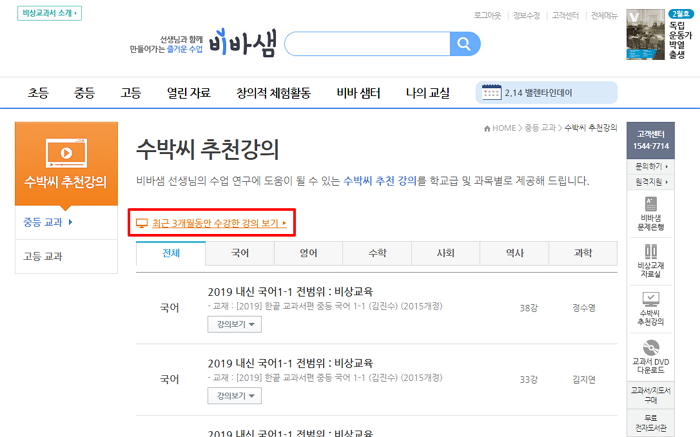Click 38강 lecture count
Screen dimensions: 700x437
[x=529, y=308]
